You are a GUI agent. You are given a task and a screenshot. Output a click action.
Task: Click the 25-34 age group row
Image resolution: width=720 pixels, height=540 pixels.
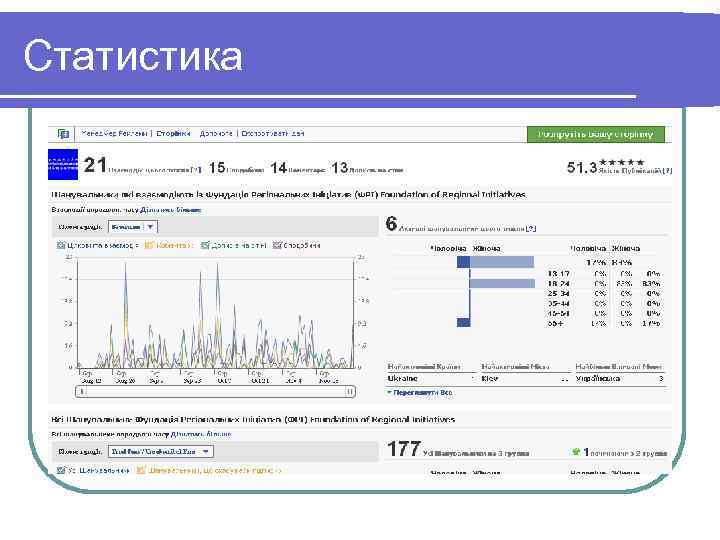(604, 293)
